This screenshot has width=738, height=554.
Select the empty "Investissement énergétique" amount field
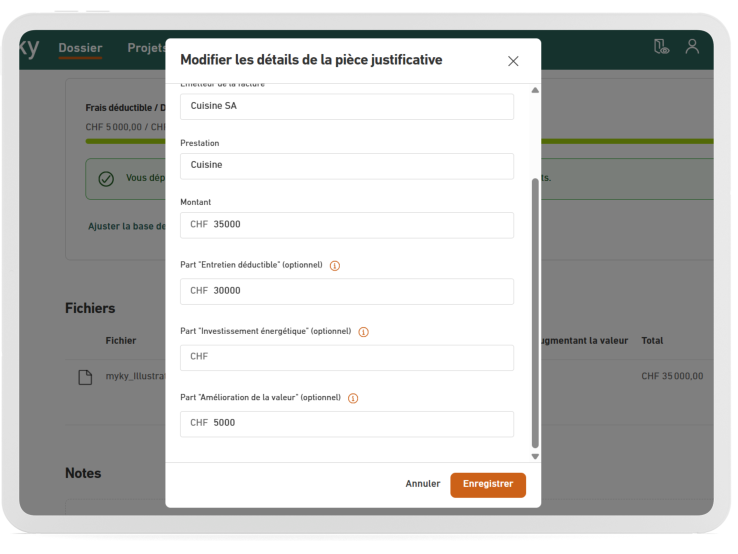tap(346, 357)
